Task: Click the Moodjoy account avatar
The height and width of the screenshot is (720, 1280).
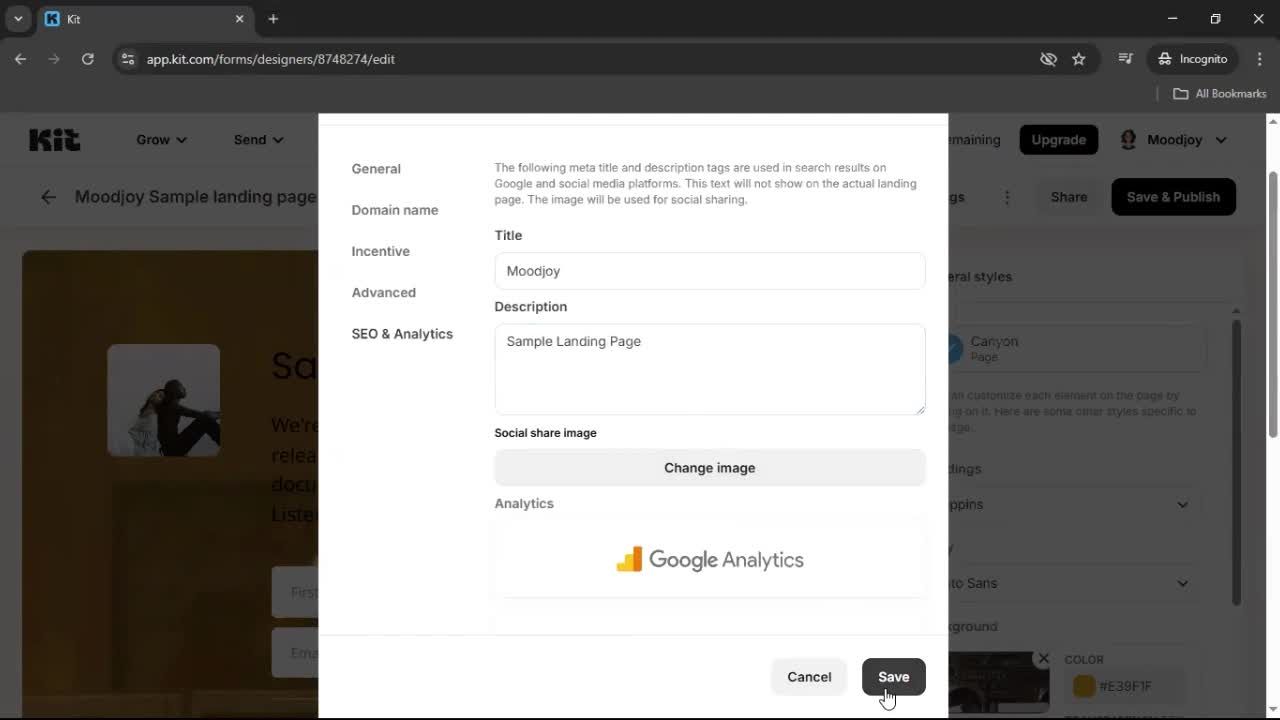Action: pos(1128,140)
